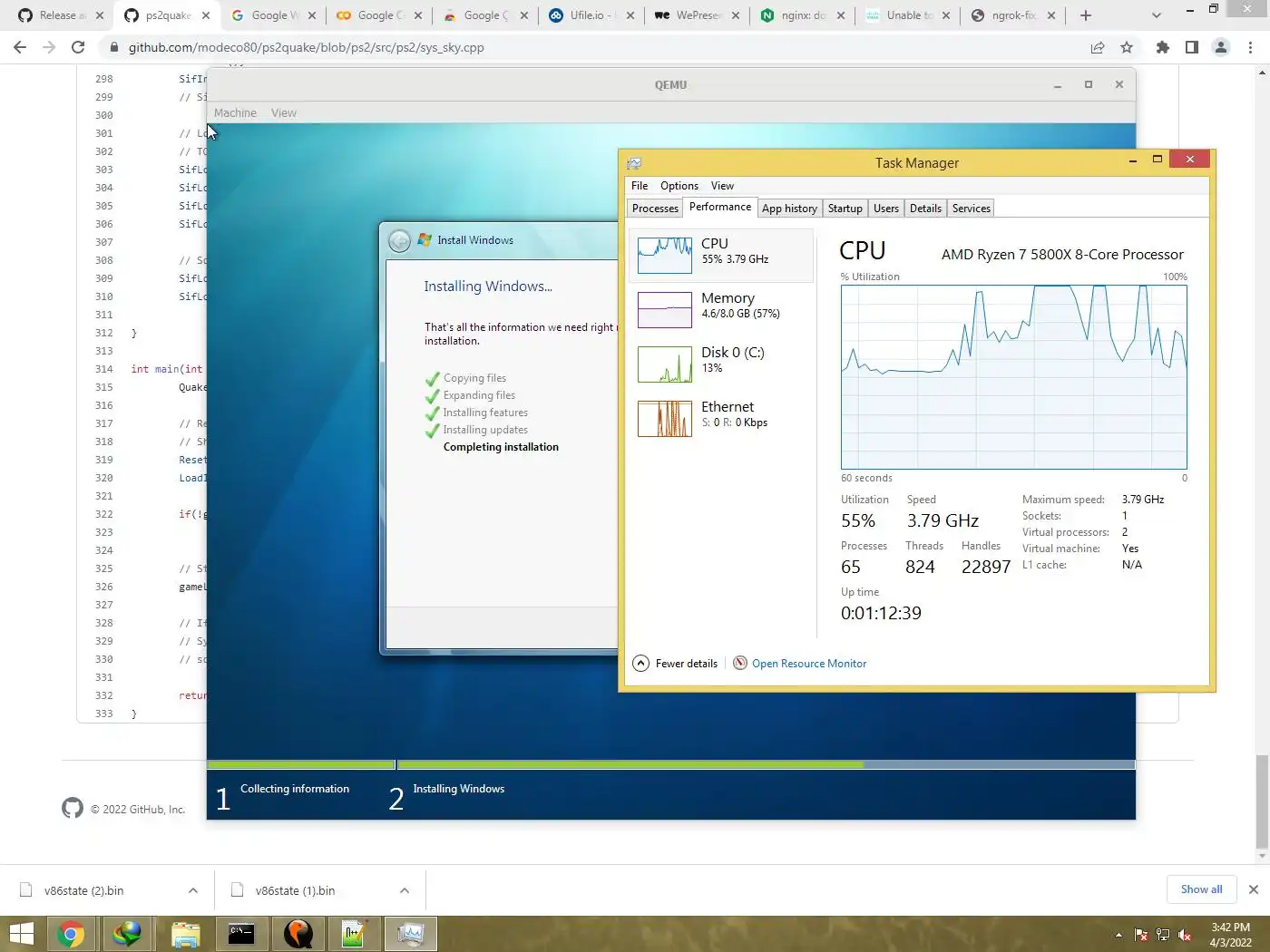Click Open Resource Monitor link

(x=809, y=664)
